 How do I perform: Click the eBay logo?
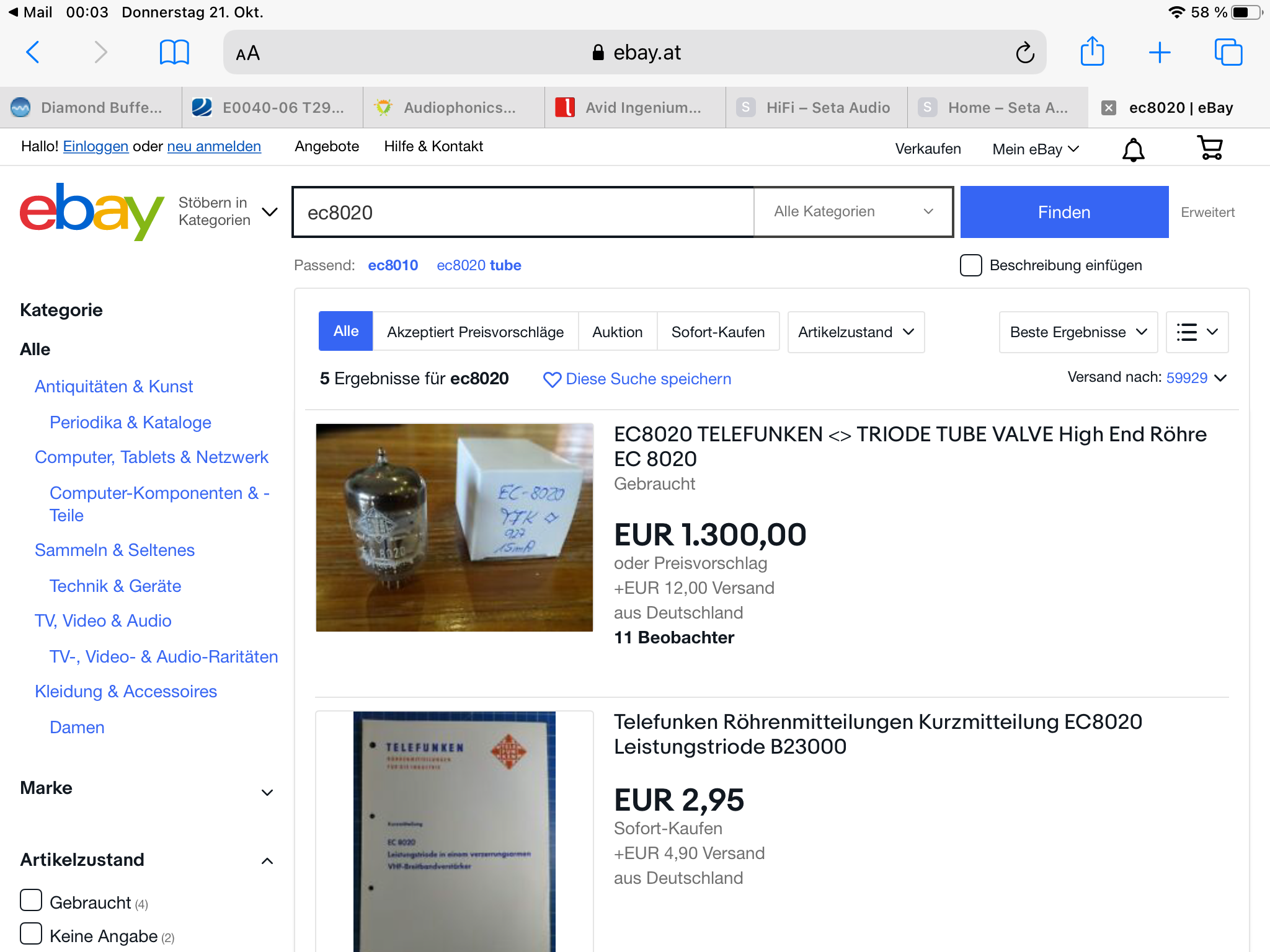[92, 211]
